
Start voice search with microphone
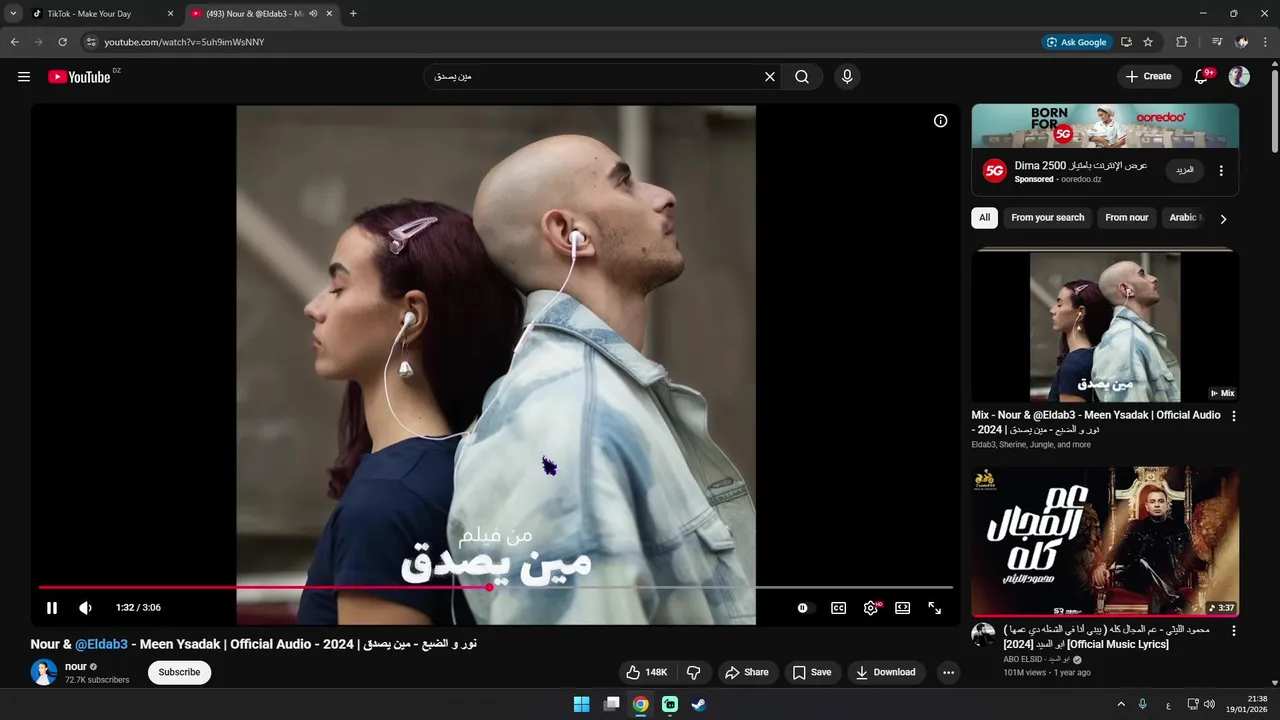pyautogui.click(x=847, y=77)
